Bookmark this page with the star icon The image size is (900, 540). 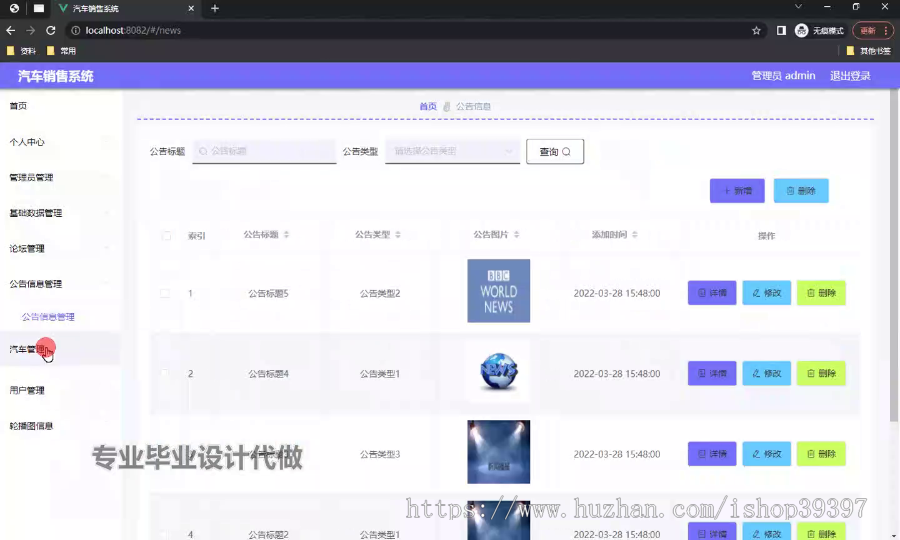756,30
